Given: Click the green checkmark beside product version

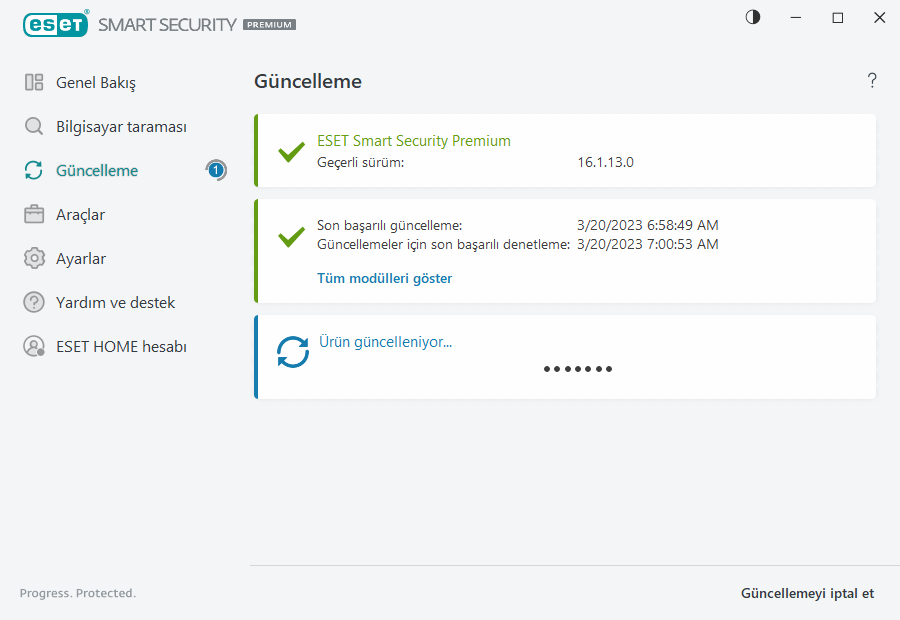Looking at the screenshot, I should pyautogui.click(x=291, y=152).
